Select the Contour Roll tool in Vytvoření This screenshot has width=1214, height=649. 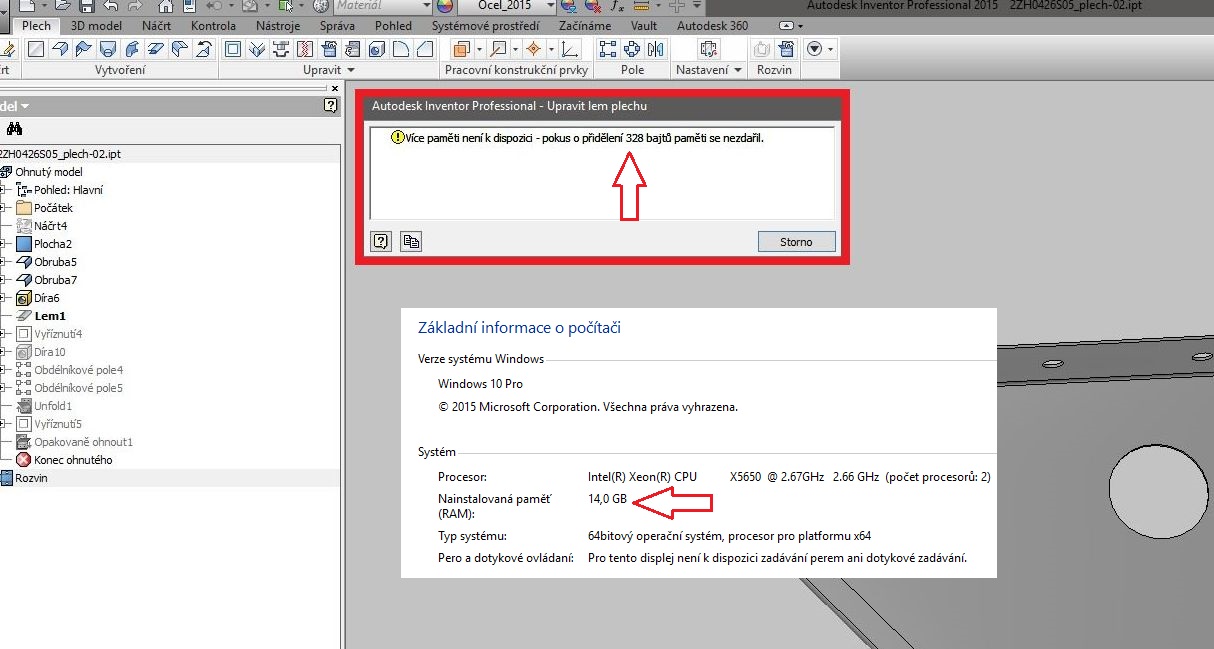pyautogui.click(x=133, y=49)
